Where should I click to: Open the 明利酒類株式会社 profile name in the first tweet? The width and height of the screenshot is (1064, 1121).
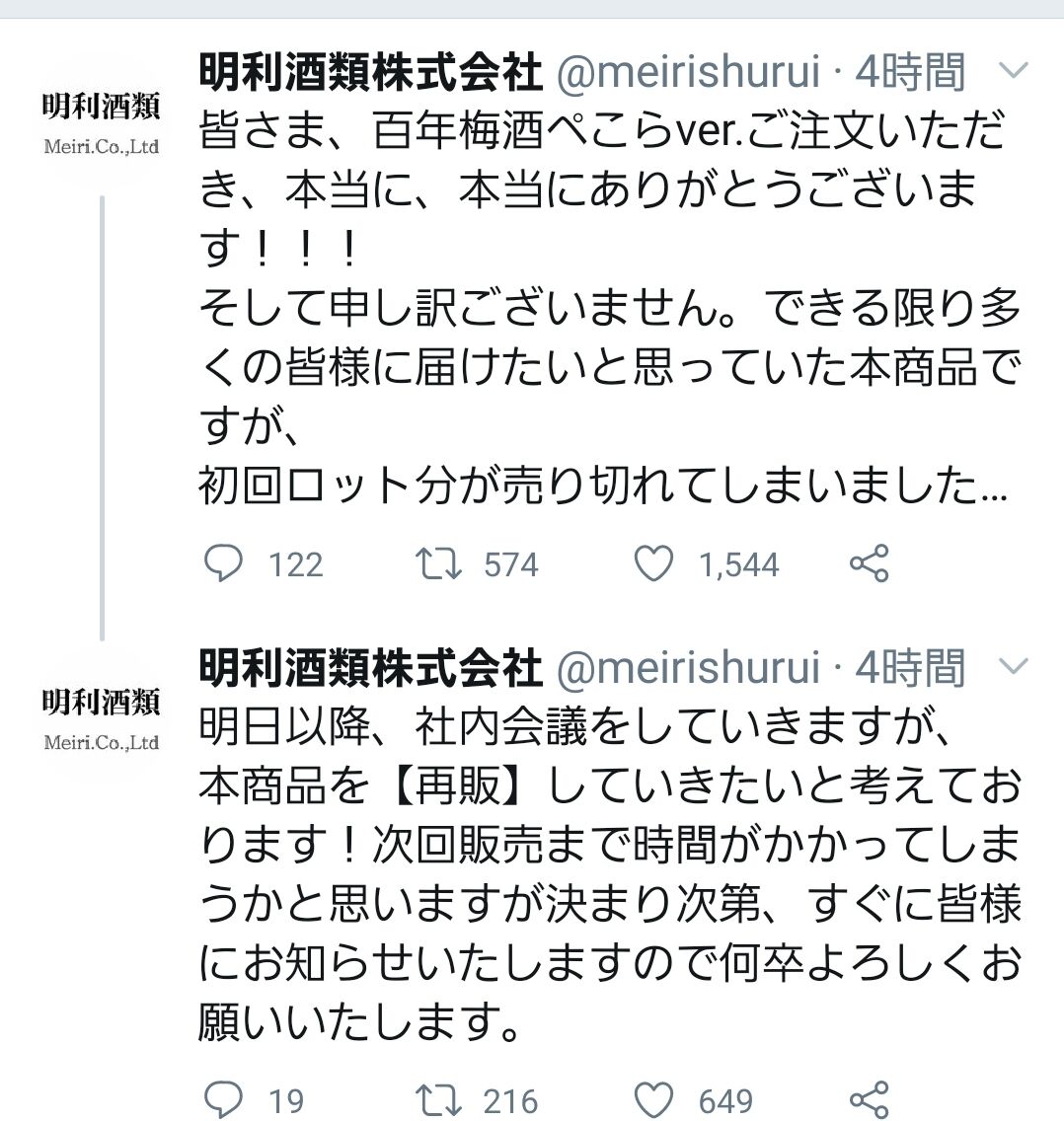(x=371, y=72)
